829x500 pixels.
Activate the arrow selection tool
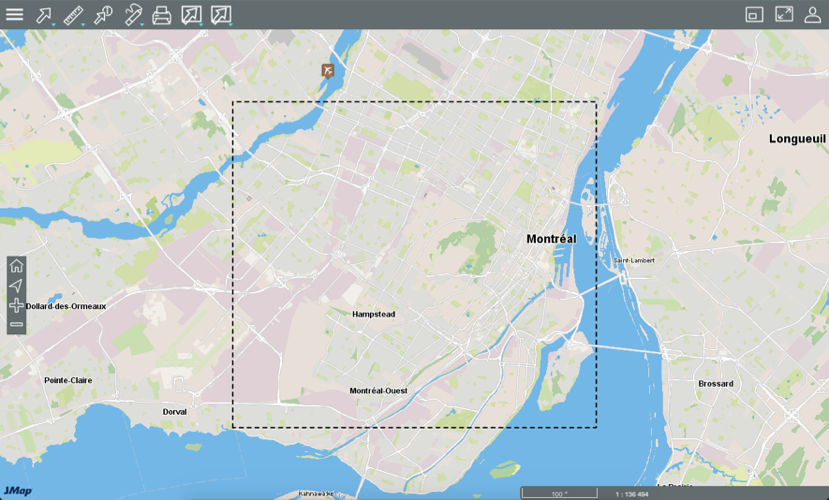point(43,14)
